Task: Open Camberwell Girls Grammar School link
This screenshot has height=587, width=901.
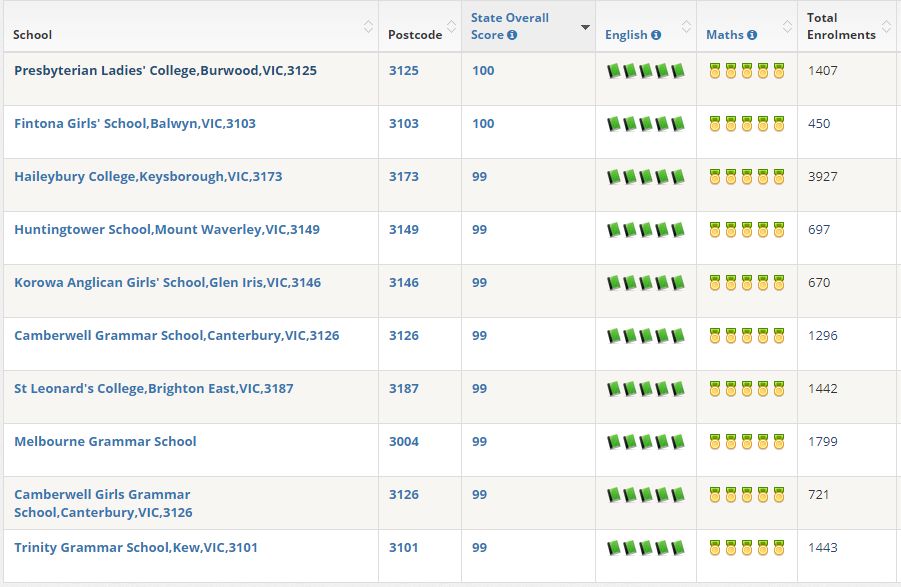Action: pos(103,503)
